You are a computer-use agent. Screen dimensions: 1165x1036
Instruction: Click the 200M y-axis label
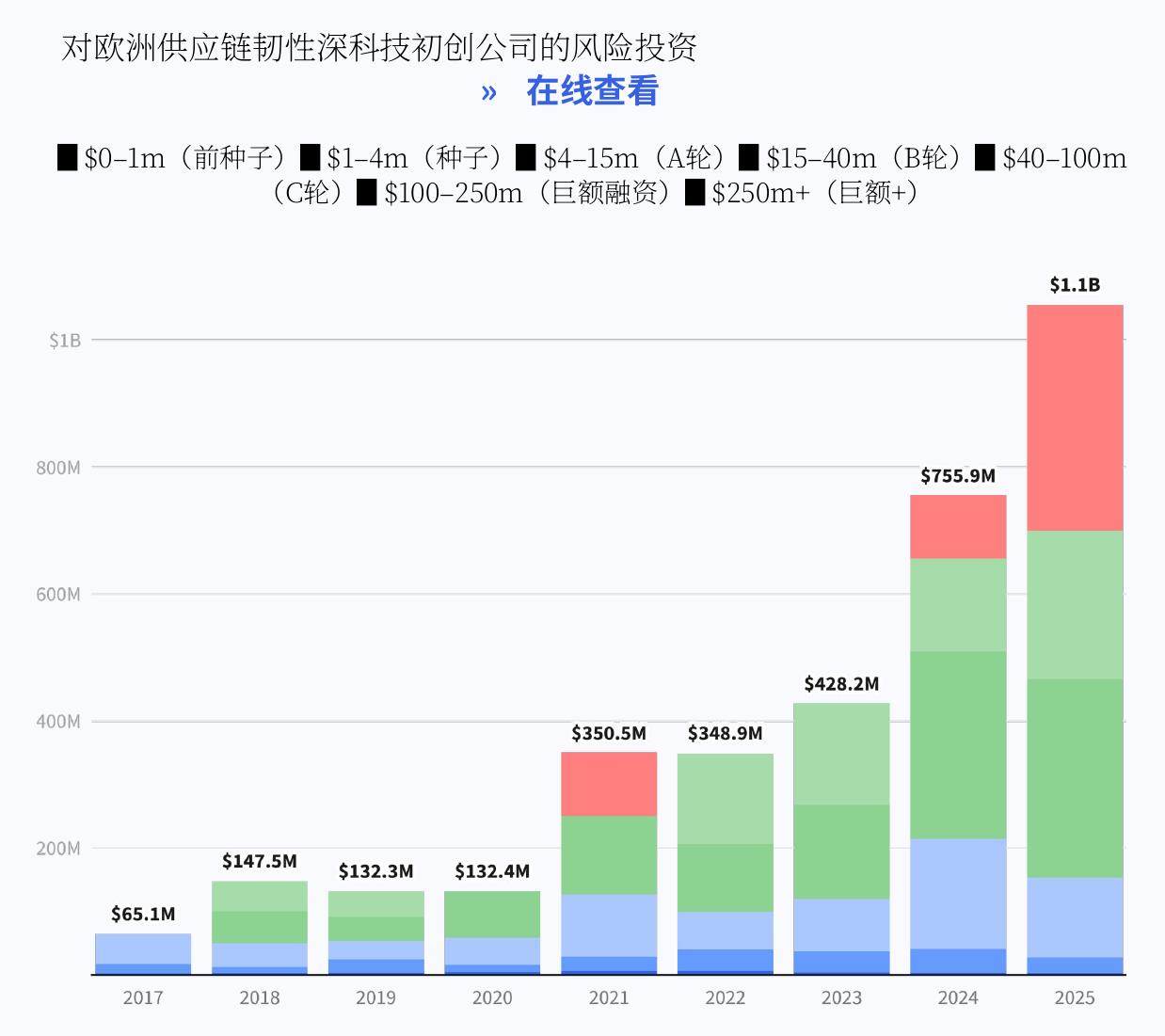pyautogui.click(x=58, y=849)
